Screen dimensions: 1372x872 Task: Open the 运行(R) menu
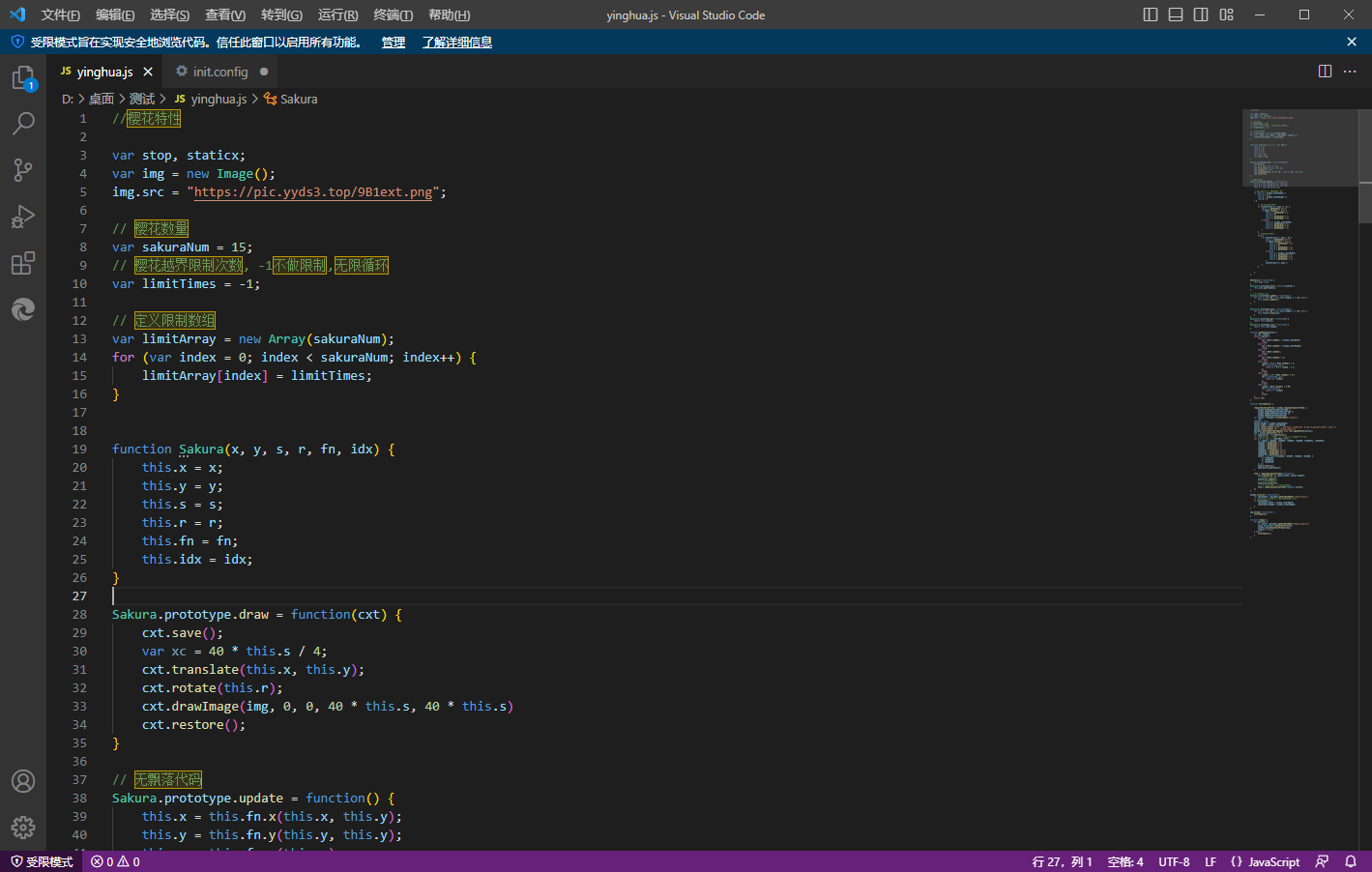point(337,15)
